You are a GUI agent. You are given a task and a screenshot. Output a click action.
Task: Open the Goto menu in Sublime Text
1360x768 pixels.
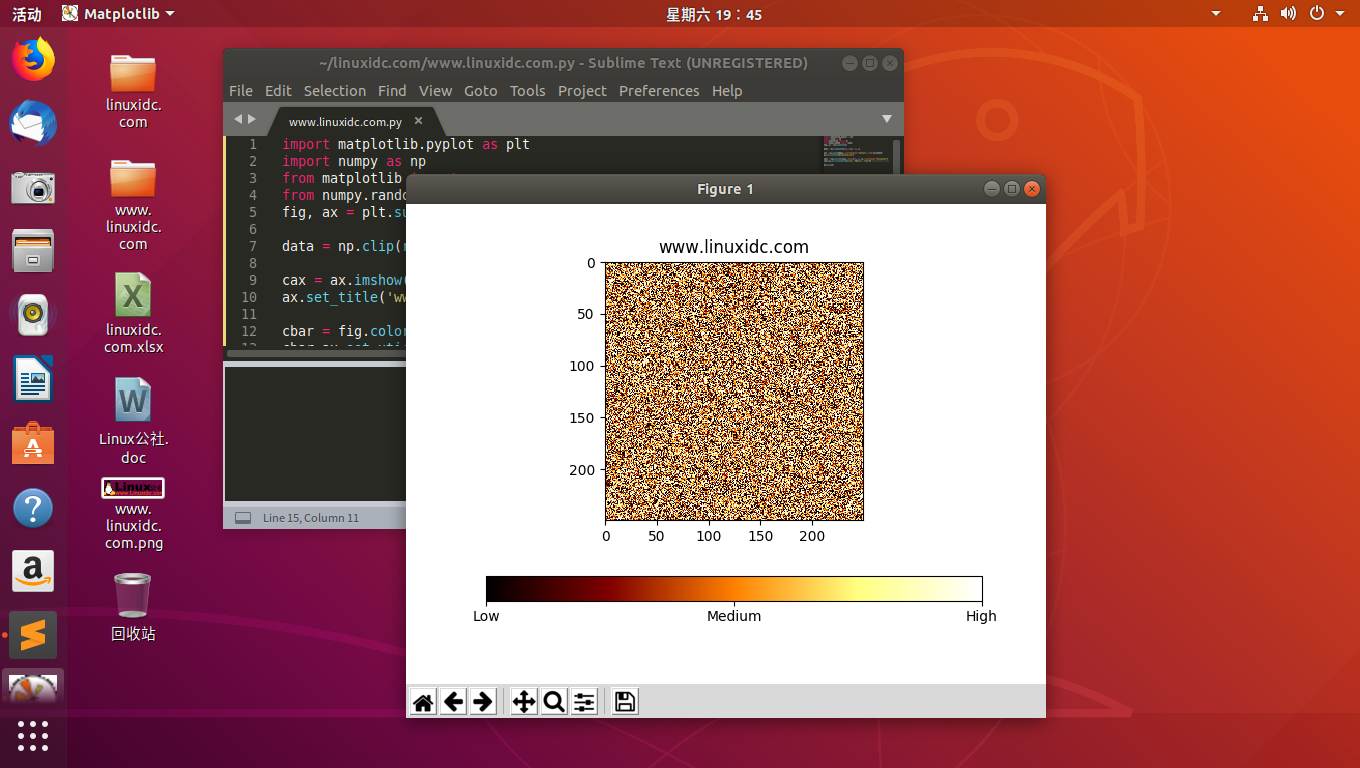481,91
